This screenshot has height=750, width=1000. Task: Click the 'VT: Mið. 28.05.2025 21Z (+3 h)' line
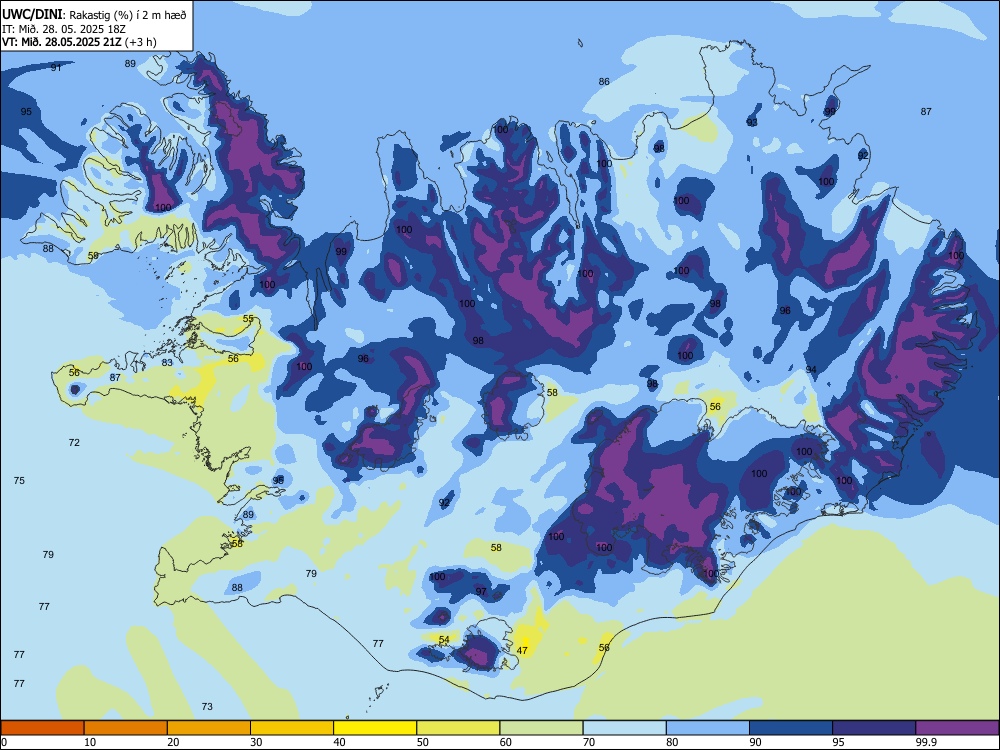click(79, 42)
